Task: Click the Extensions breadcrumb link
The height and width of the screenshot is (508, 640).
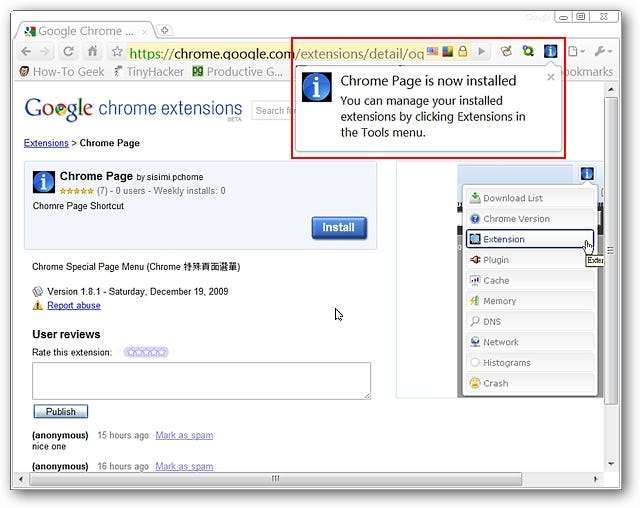Action: (46, 143)
